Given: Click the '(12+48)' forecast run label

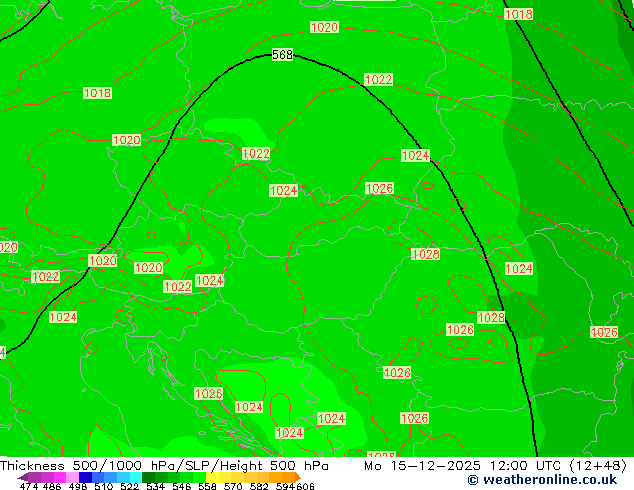Looking at the screenshot, I should click(x=598, y=466).
